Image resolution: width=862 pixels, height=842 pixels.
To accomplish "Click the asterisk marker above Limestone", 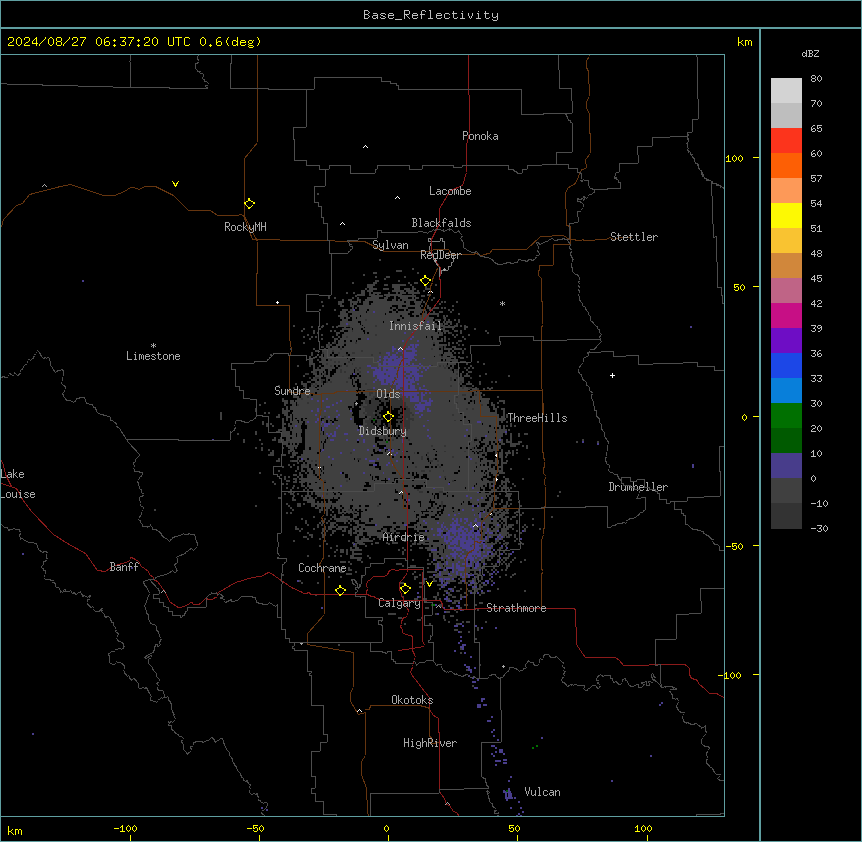I will (x=153, y=346).
